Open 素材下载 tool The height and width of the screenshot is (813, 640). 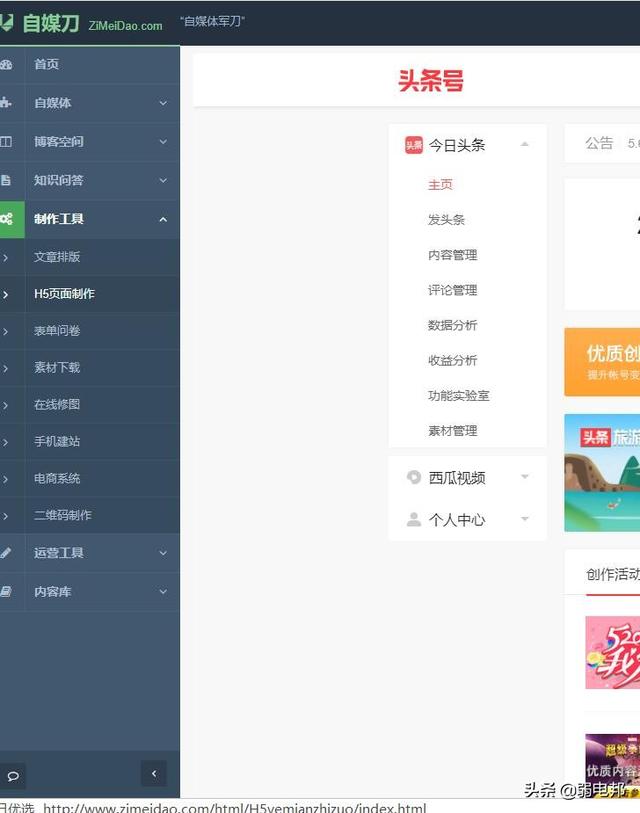tap(57, 367)
